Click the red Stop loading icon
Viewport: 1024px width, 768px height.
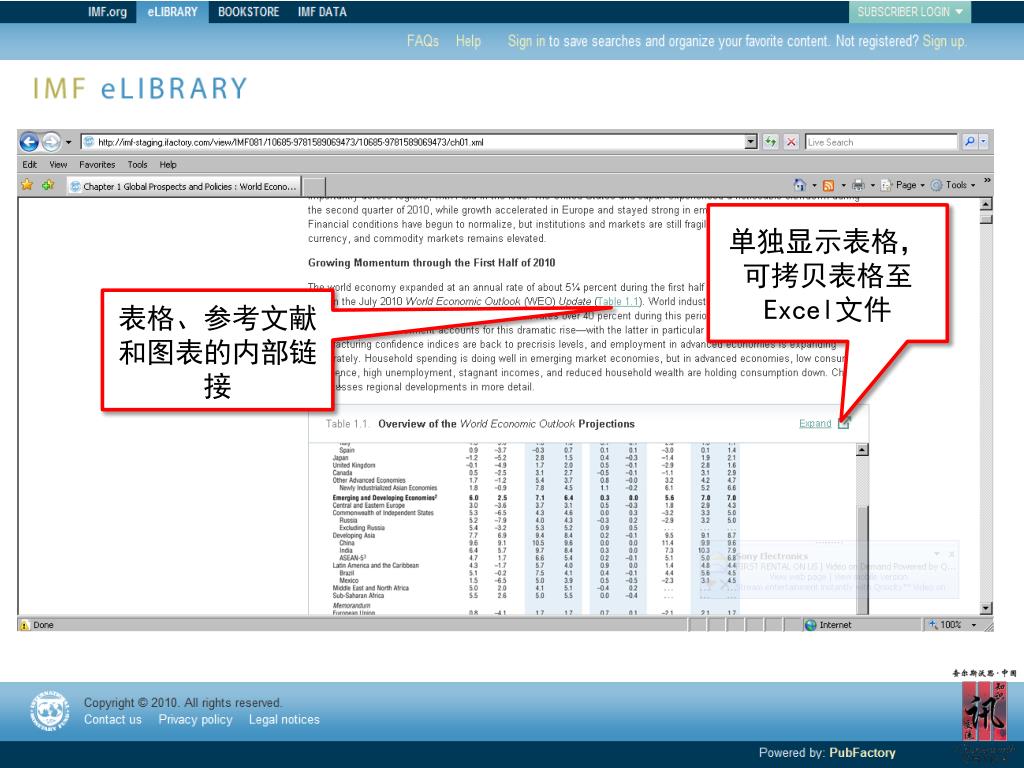tap(791, 142)
